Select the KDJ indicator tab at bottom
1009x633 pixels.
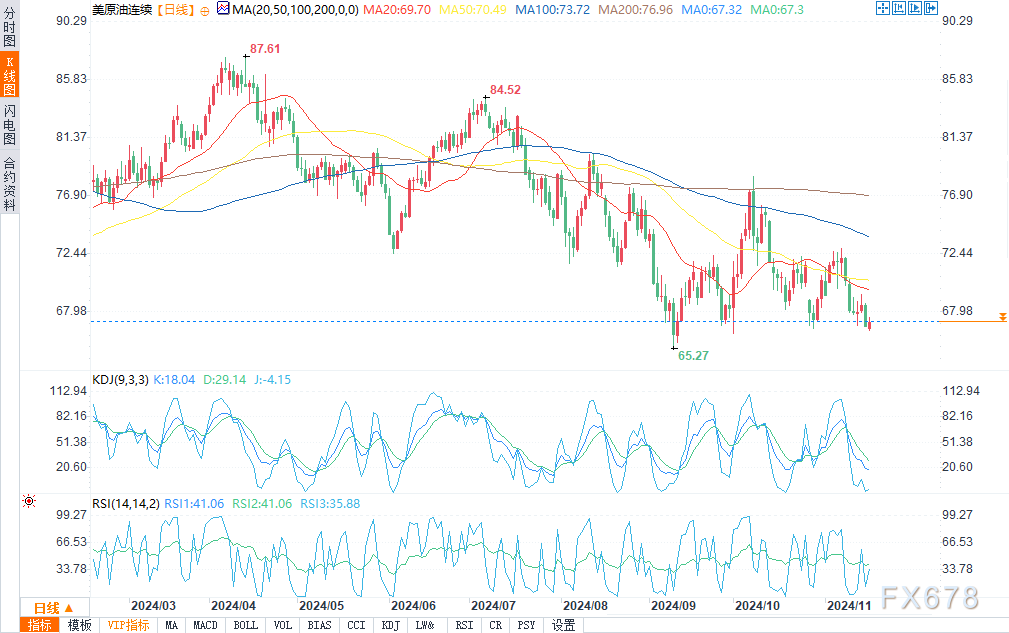coord(390,625)
